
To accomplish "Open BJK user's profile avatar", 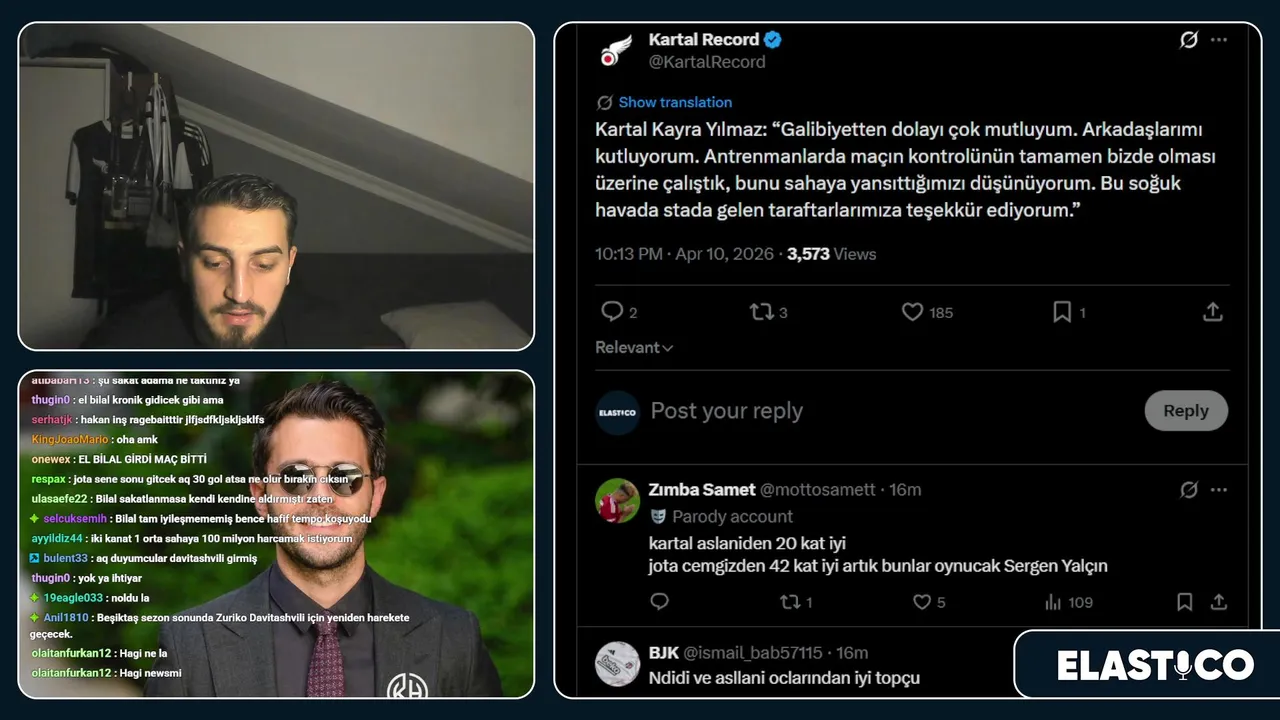I will 617,663.
